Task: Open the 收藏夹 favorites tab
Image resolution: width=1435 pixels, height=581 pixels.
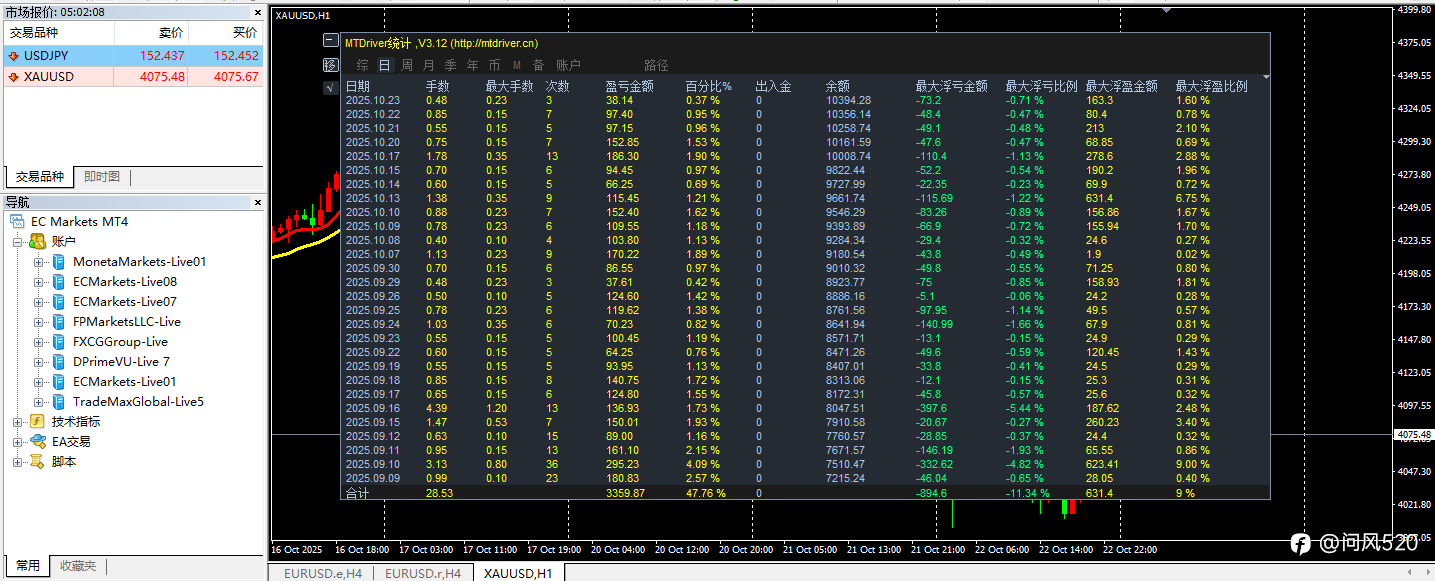Action: coord(77,566)
